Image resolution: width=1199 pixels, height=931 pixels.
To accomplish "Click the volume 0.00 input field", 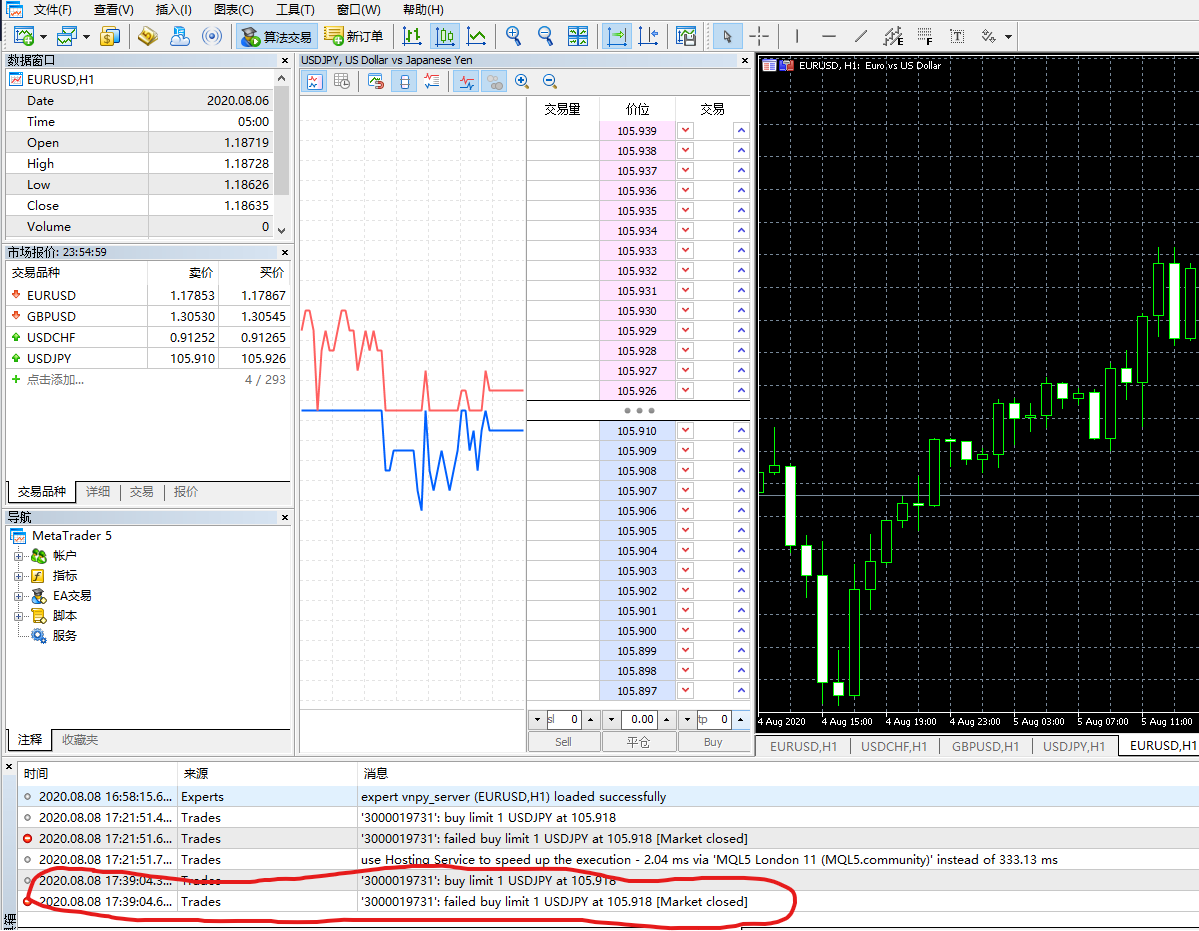I will 639,719.
